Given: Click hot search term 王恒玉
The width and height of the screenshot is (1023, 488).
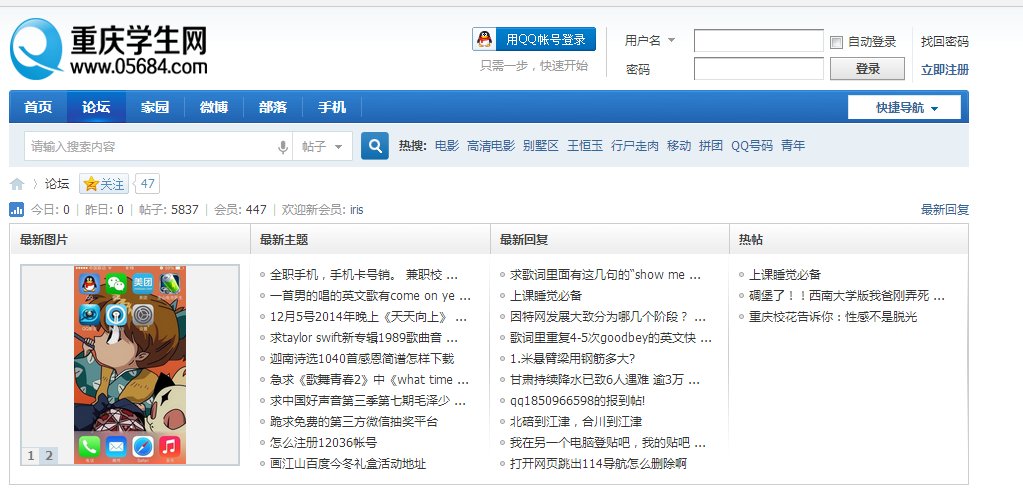Looking at the screenshot, I should (x=585, y=145).
